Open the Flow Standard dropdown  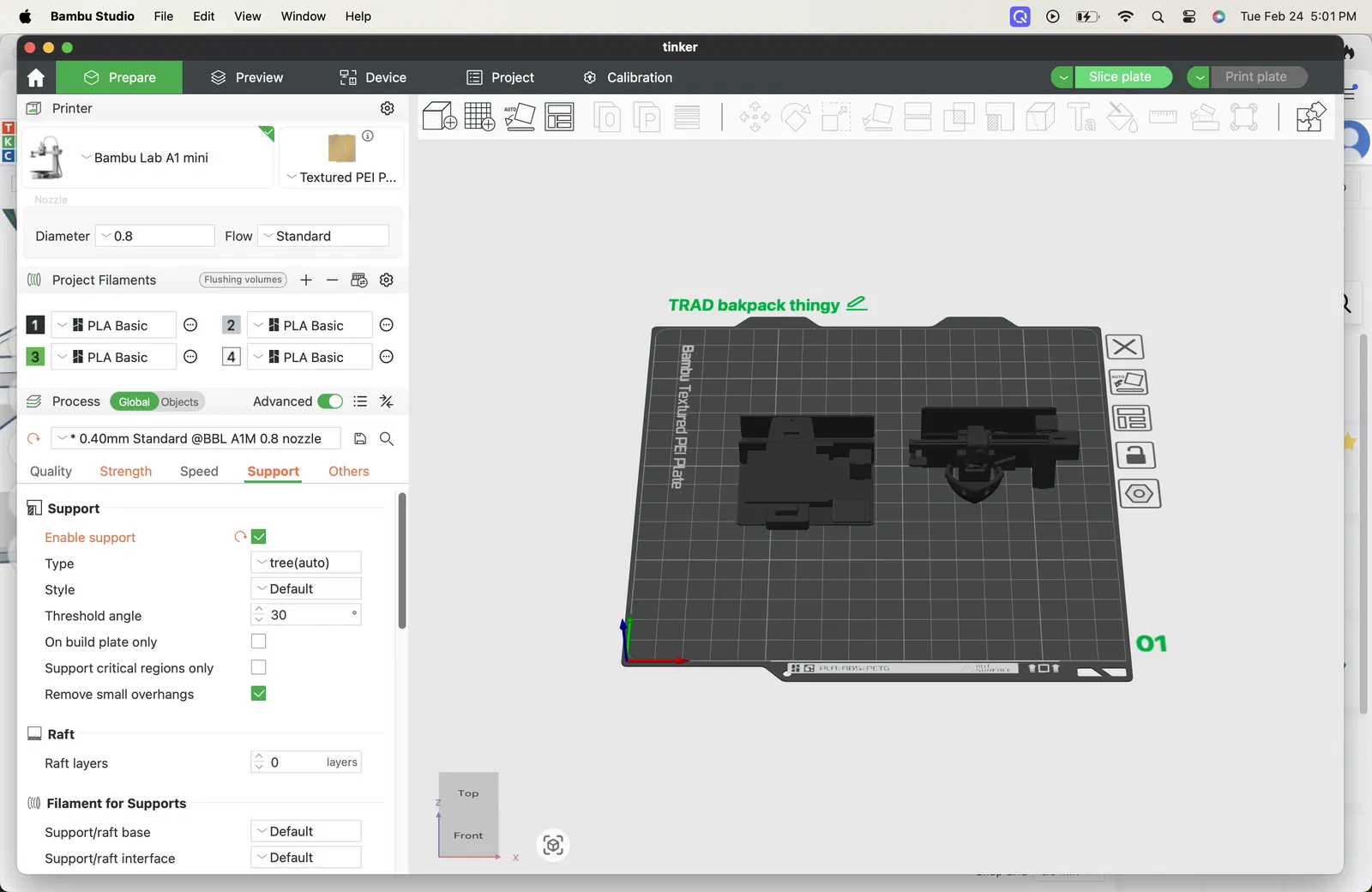pos(323,236)
